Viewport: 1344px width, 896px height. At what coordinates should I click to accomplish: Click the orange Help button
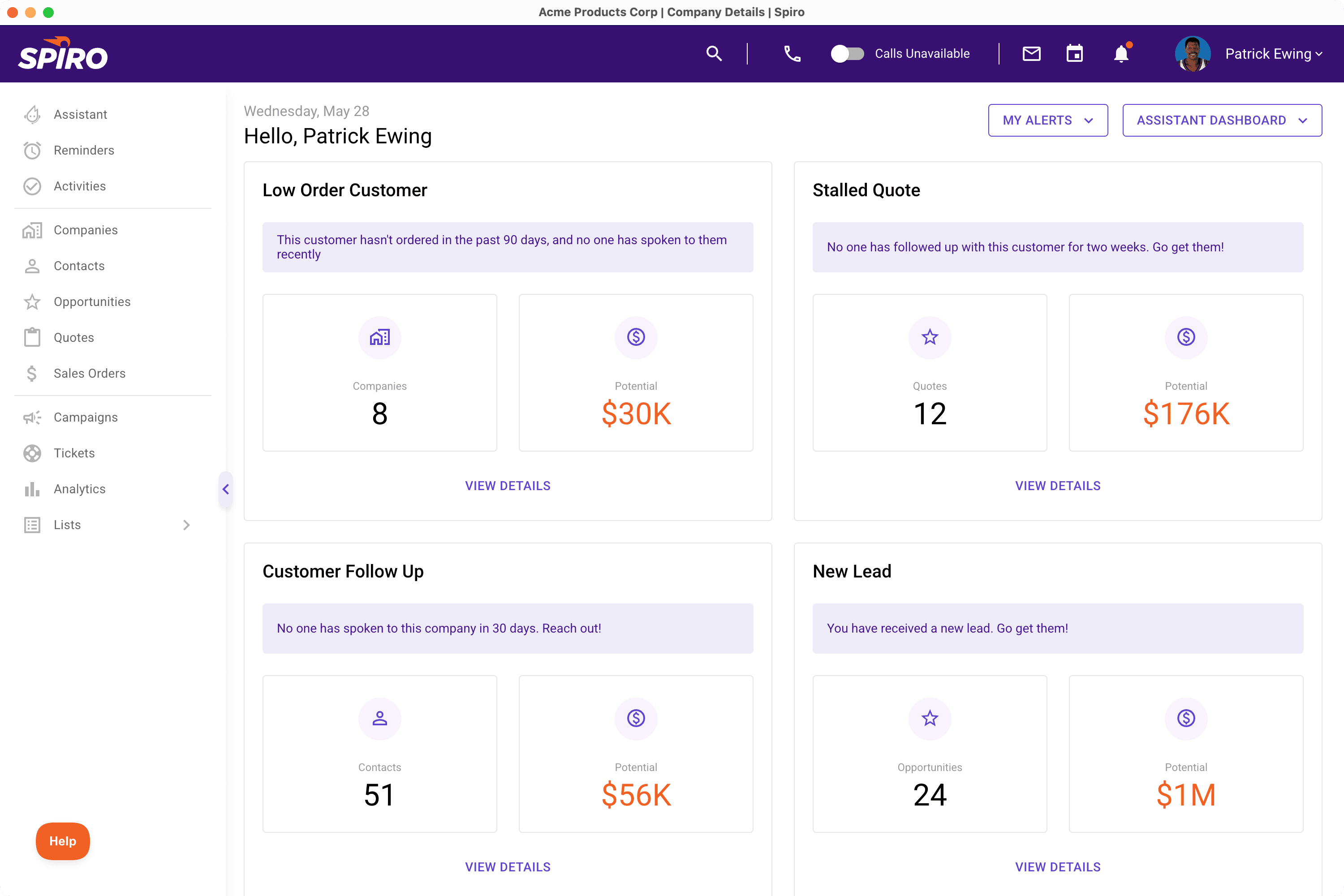pyautogui.click(x=63, y=841)
